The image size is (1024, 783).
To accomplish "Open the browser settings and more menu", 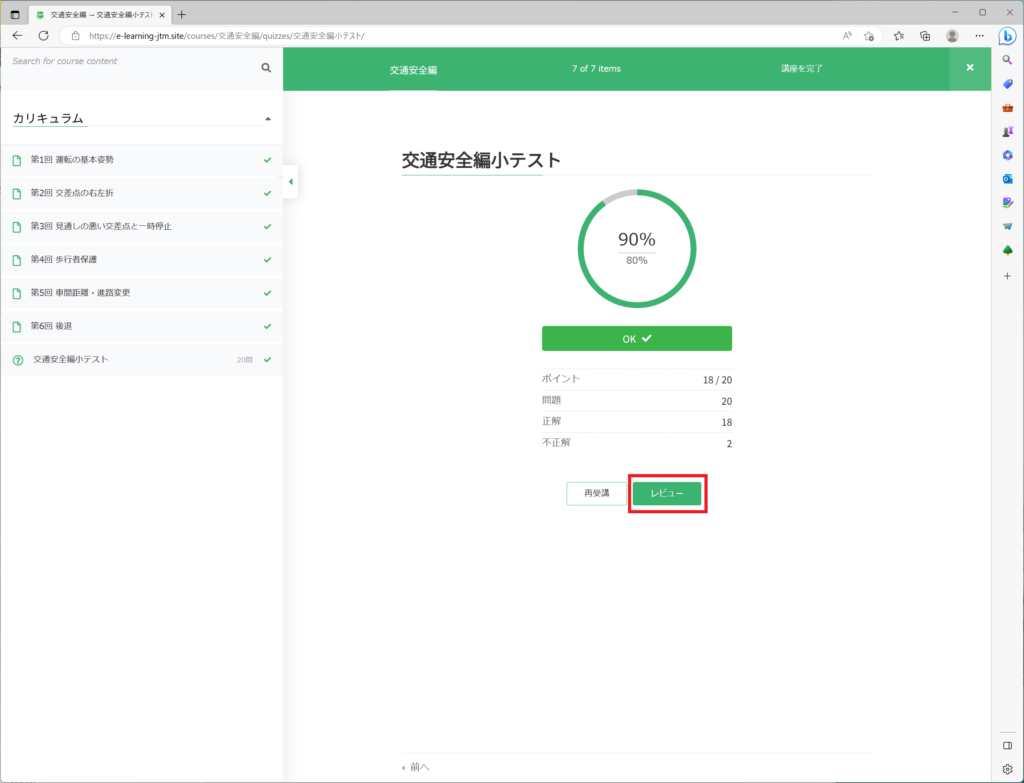I will (x=979, y=35).
